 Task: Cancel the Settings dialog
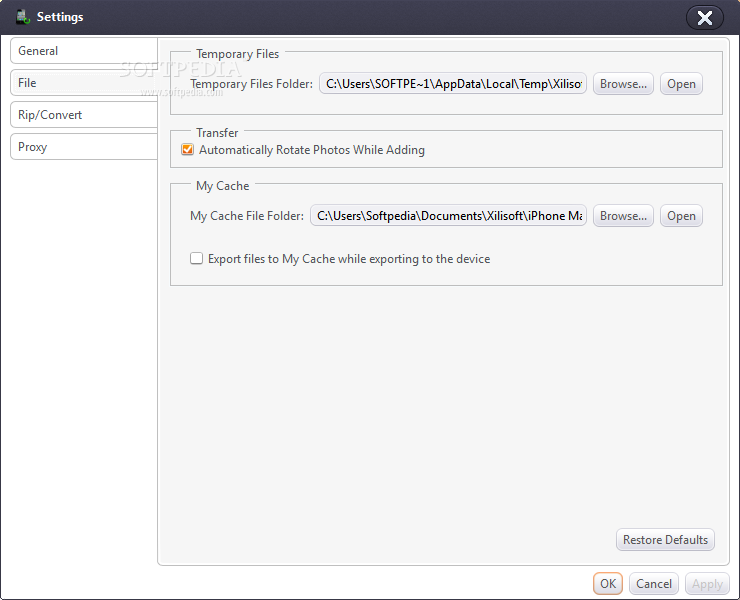[654, 584]
